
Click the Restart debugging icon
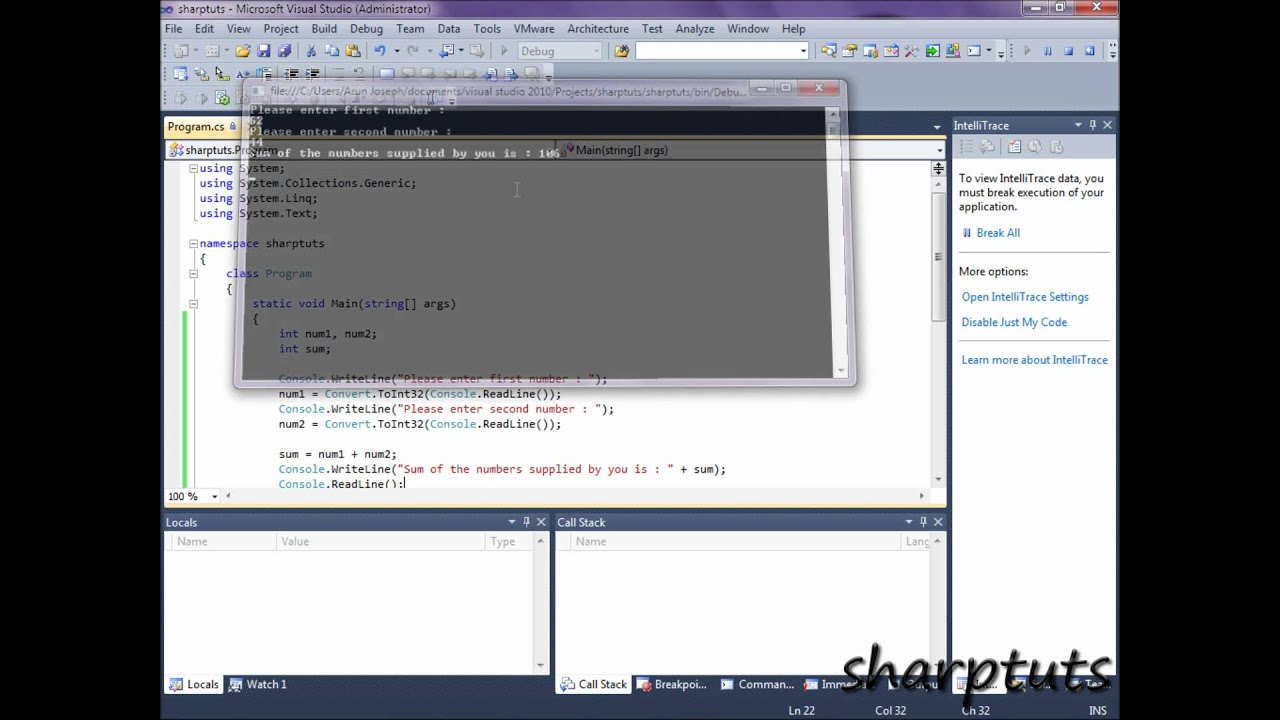(1089, 51)
